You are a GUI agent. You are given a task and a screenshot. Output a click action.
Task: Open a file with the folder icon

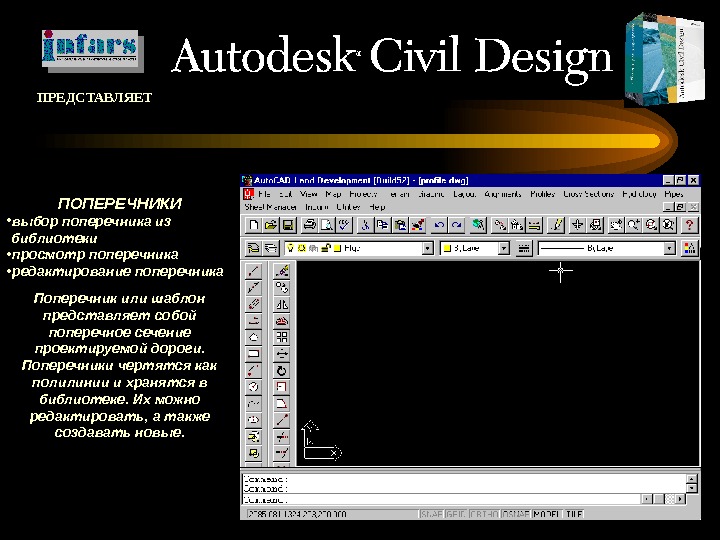[x=270, y=225]
